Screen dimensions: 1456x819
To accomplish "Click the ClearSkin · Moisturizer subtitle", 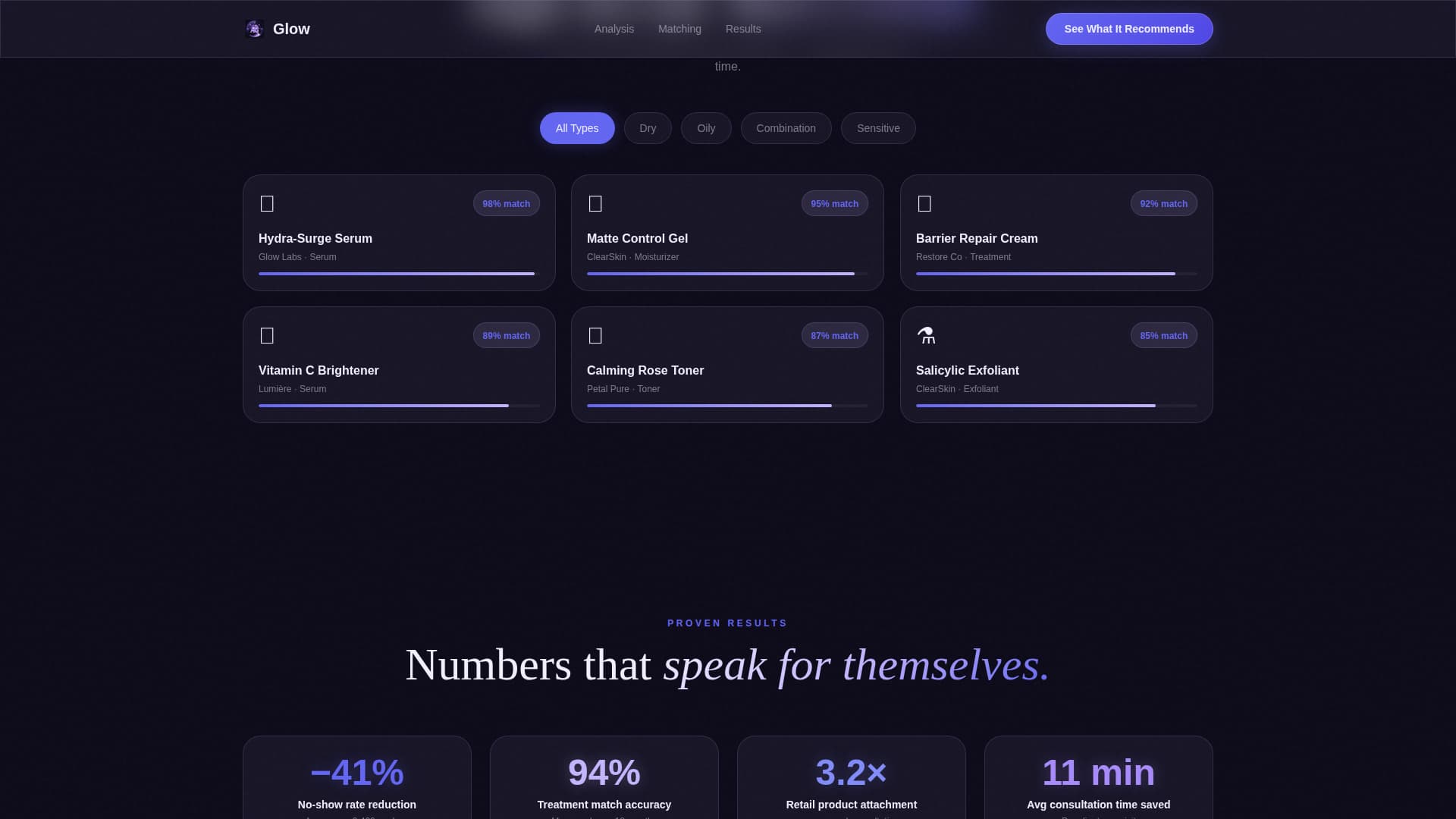I will click(x=632, y=257).
